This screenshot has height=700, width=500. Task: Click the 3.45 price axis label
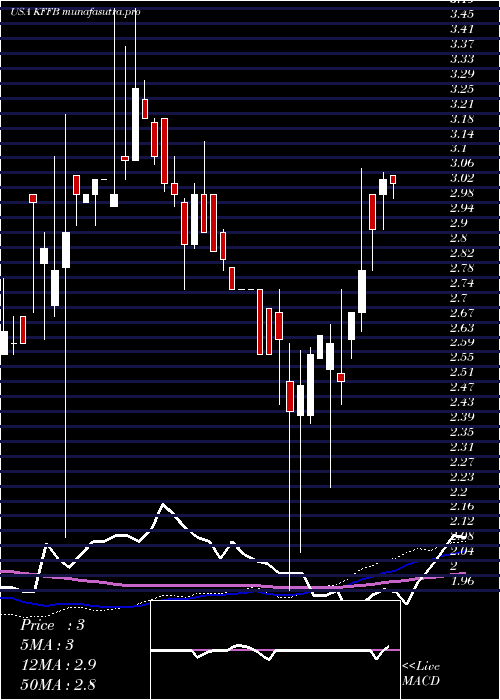click(x=462, y=14)
